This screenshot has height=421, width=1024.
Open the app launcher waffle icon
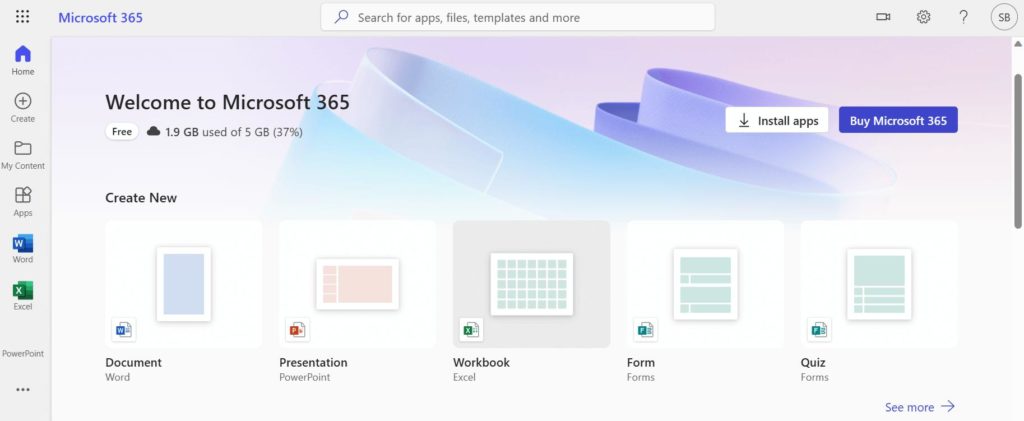click(22, 17)
